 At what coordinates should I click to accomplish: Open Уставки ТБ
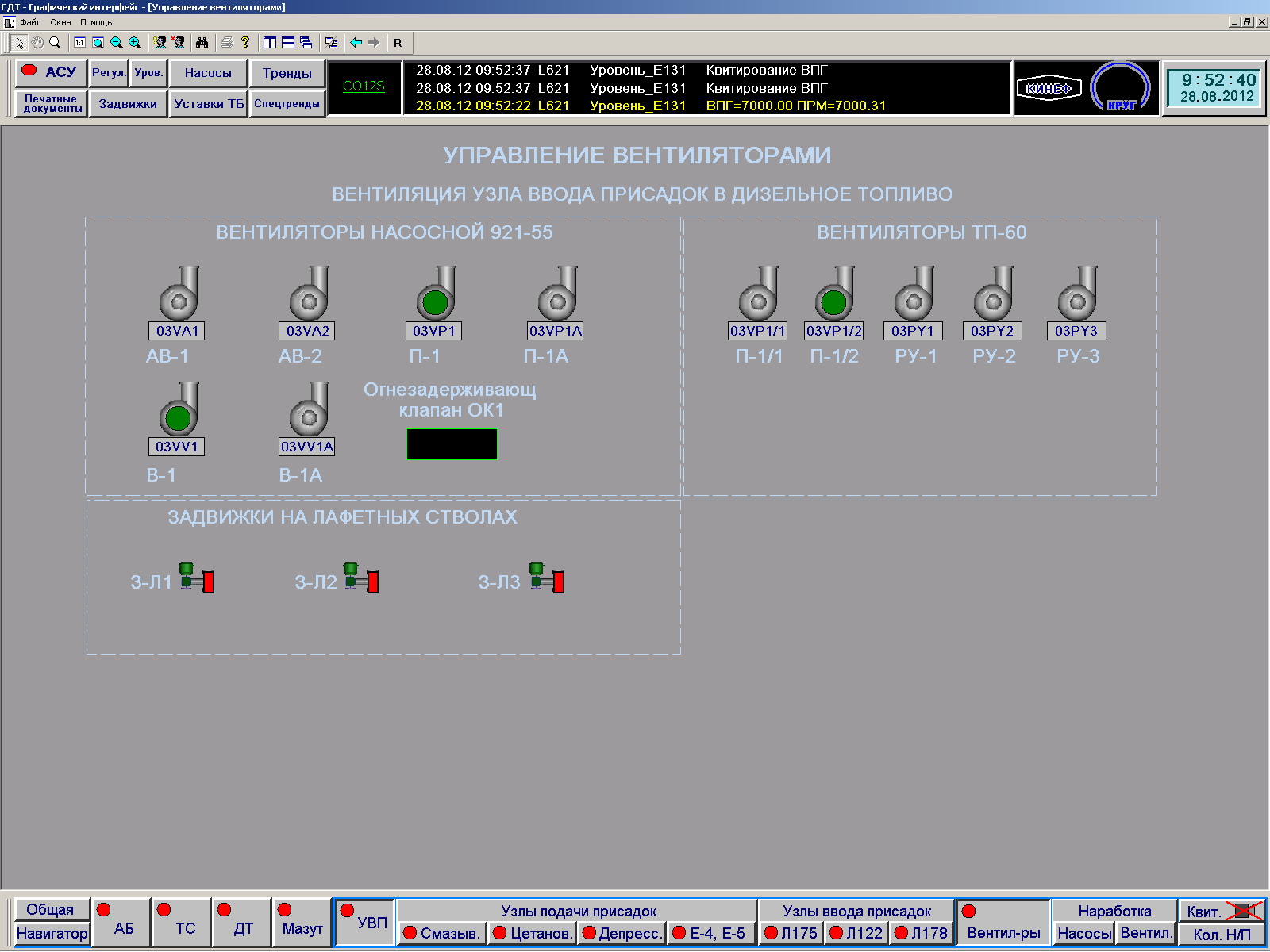209,104
